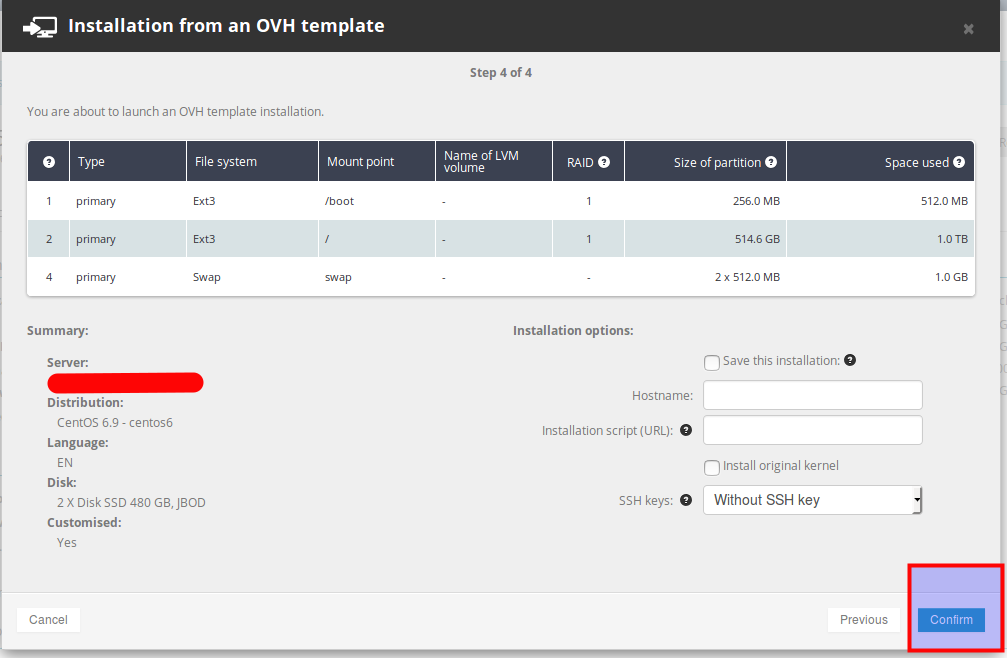The width and height of the screenshot is (1007, 658).
Task: Click the RAID help question mark icon
Action: click(x=604, y=162)
